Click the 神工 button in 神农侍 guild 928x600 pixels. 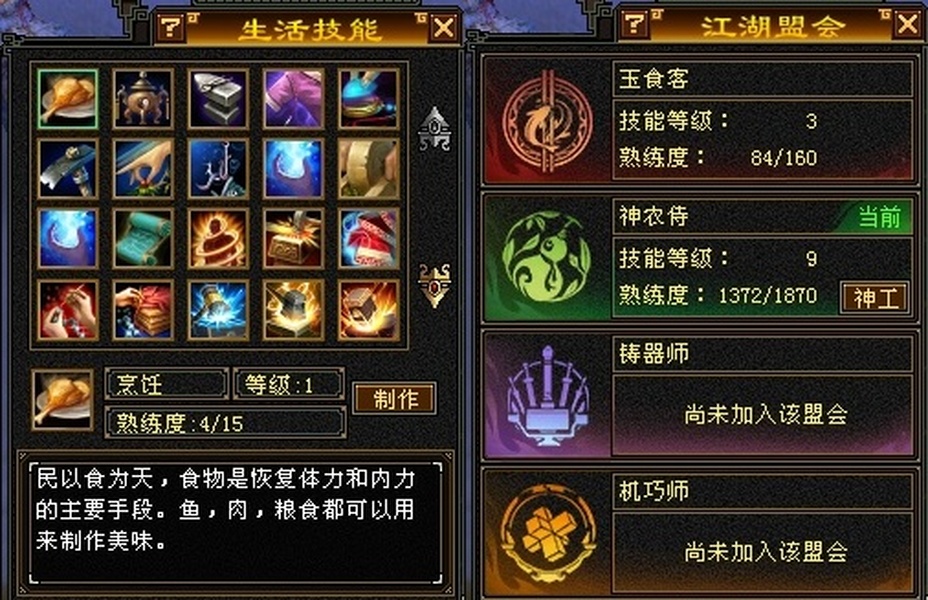pyautogui.click(x=875, y=298)
